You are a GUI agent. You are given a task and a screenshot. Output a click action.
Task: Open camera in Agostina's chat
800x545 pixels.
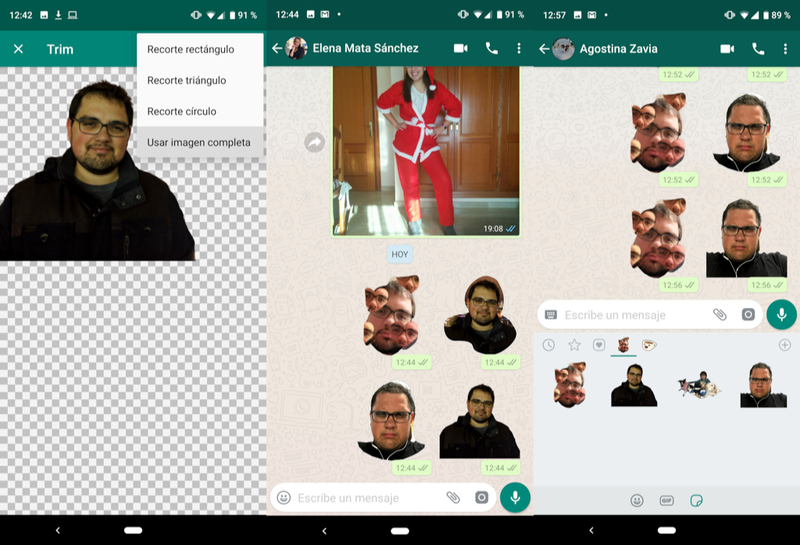[748, 315]
